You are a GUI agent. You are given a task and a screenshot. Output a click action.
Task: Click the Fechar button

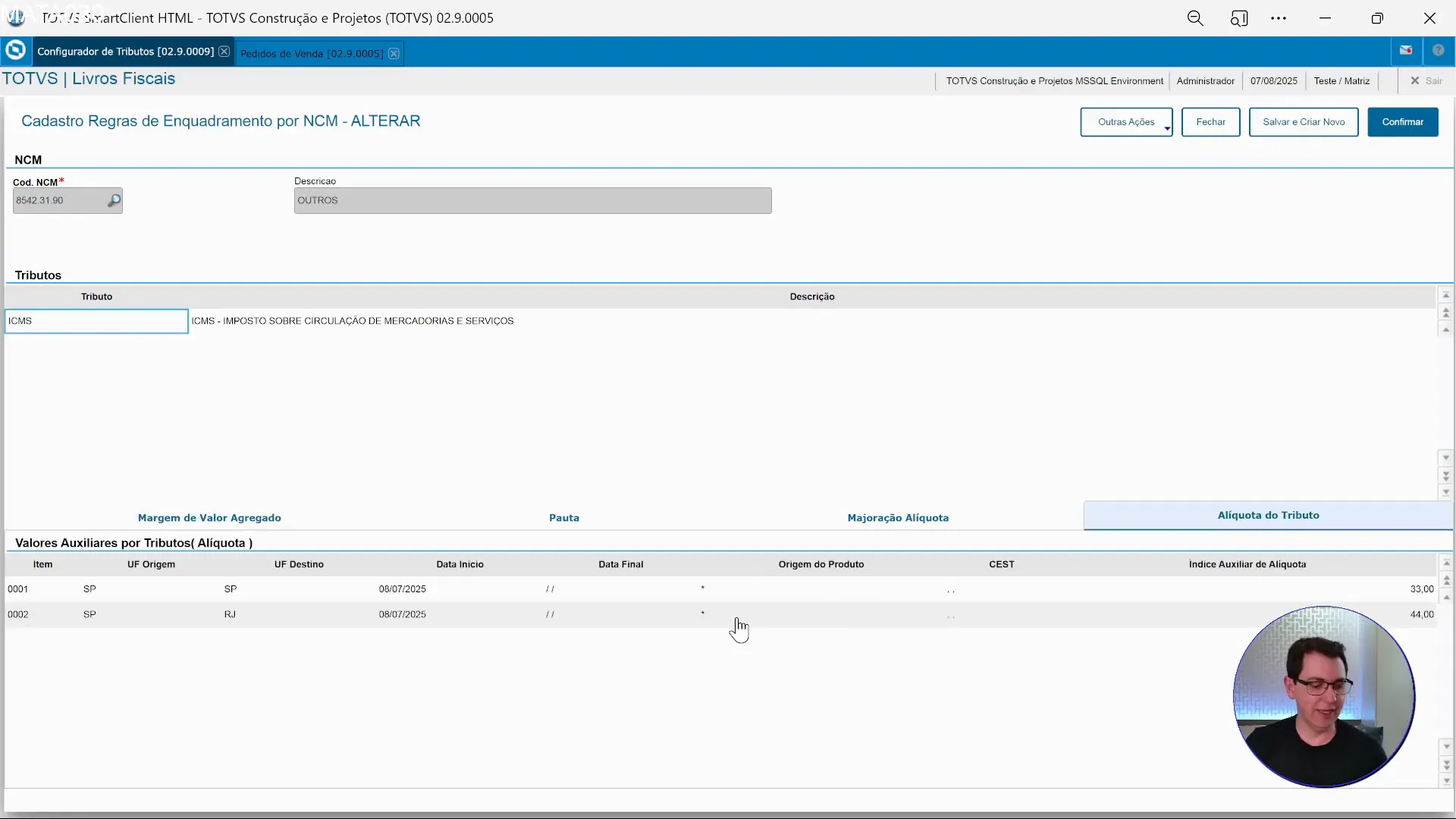[x=1210, y=122]
